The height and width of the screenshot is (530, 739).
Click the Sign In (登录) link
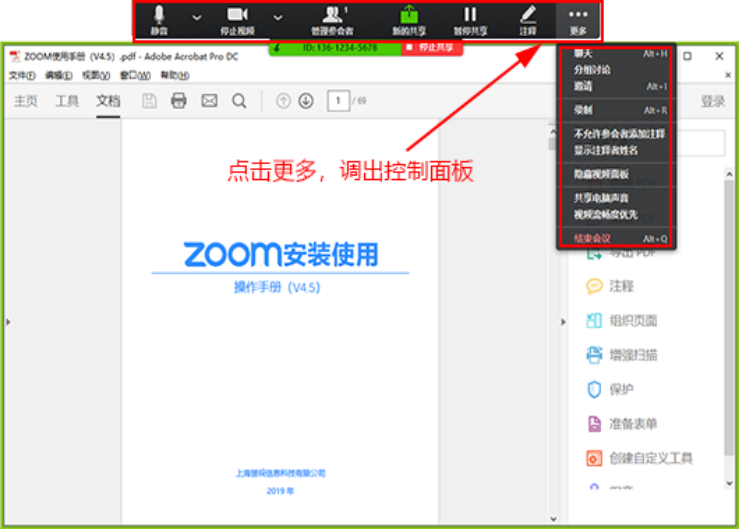713,101
